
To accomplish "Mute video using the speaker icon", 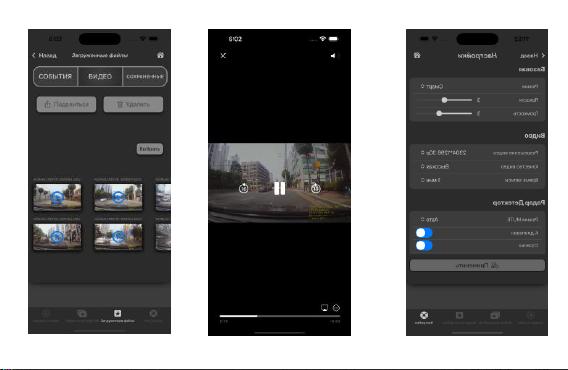I will click(x=333, y=55).
